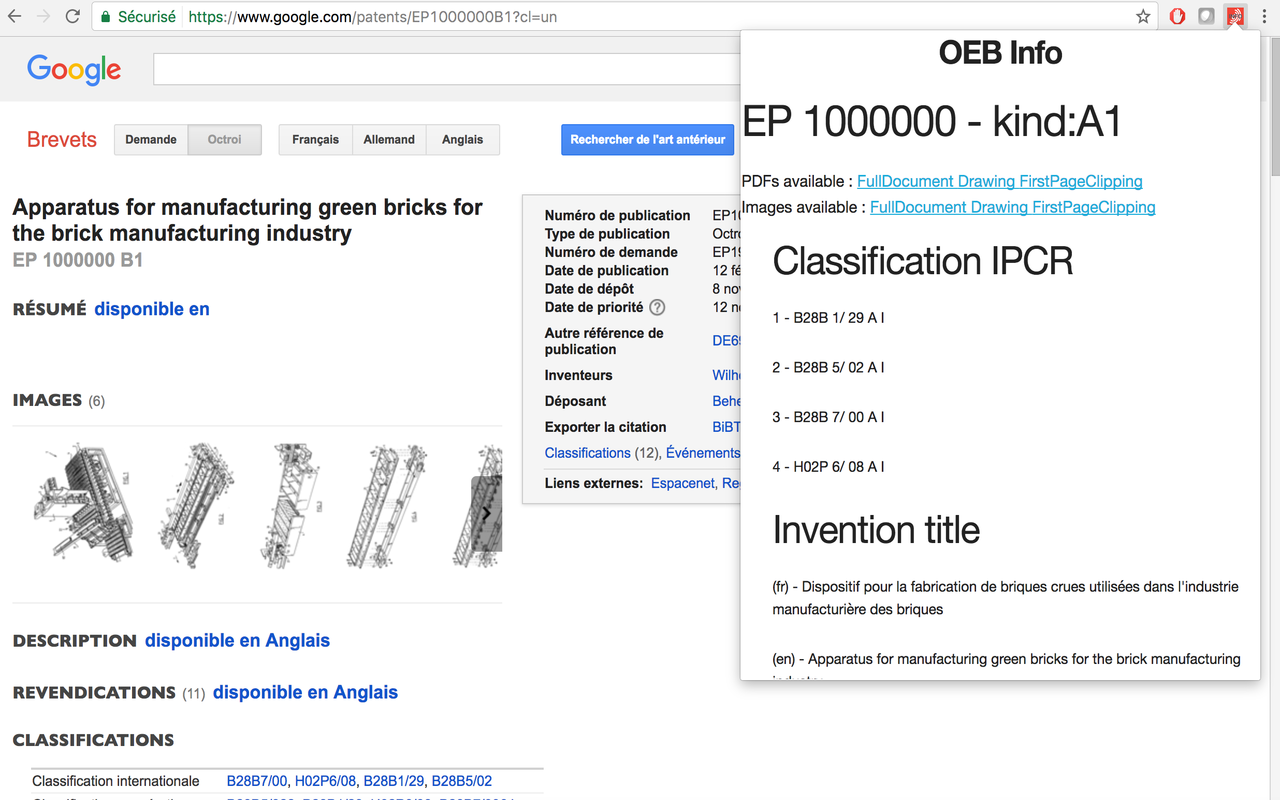The height and width of the screenshot is (800, 1280).
Task: Click the 'EP 1000000 B1' patent number
Action: coord(78,260)
